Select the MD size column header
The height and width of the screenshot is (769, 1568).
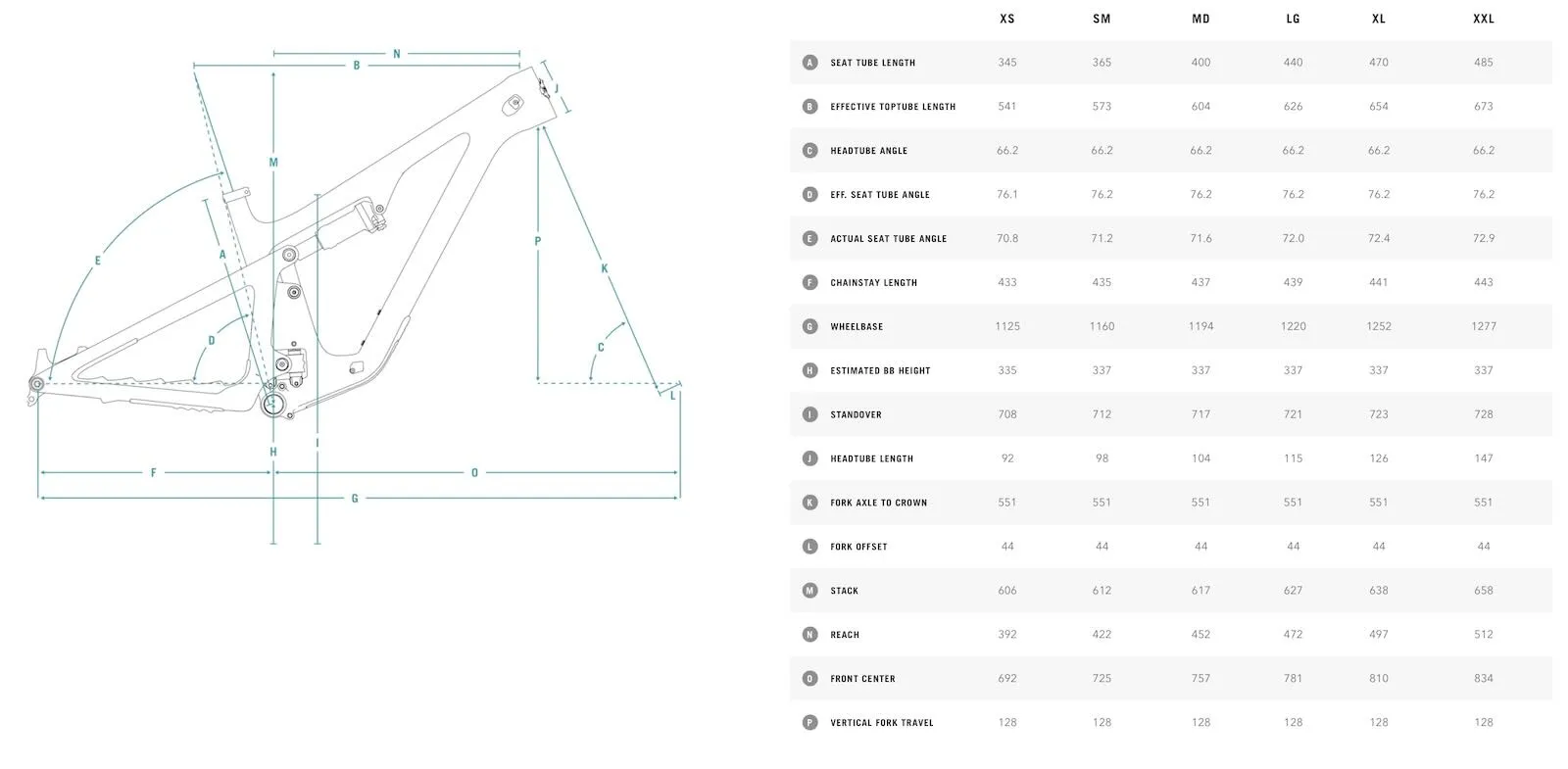1200,19
